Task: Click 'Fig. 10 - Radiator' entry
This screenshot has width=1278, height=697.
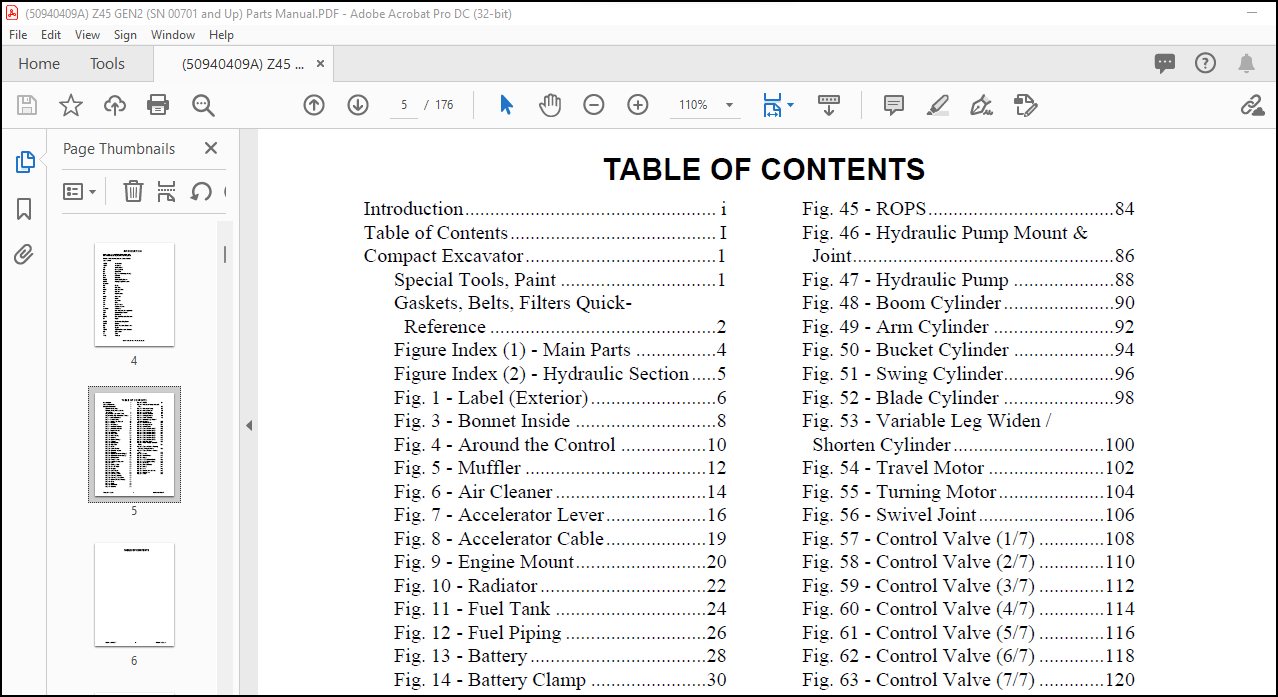Action: [560, 586]
